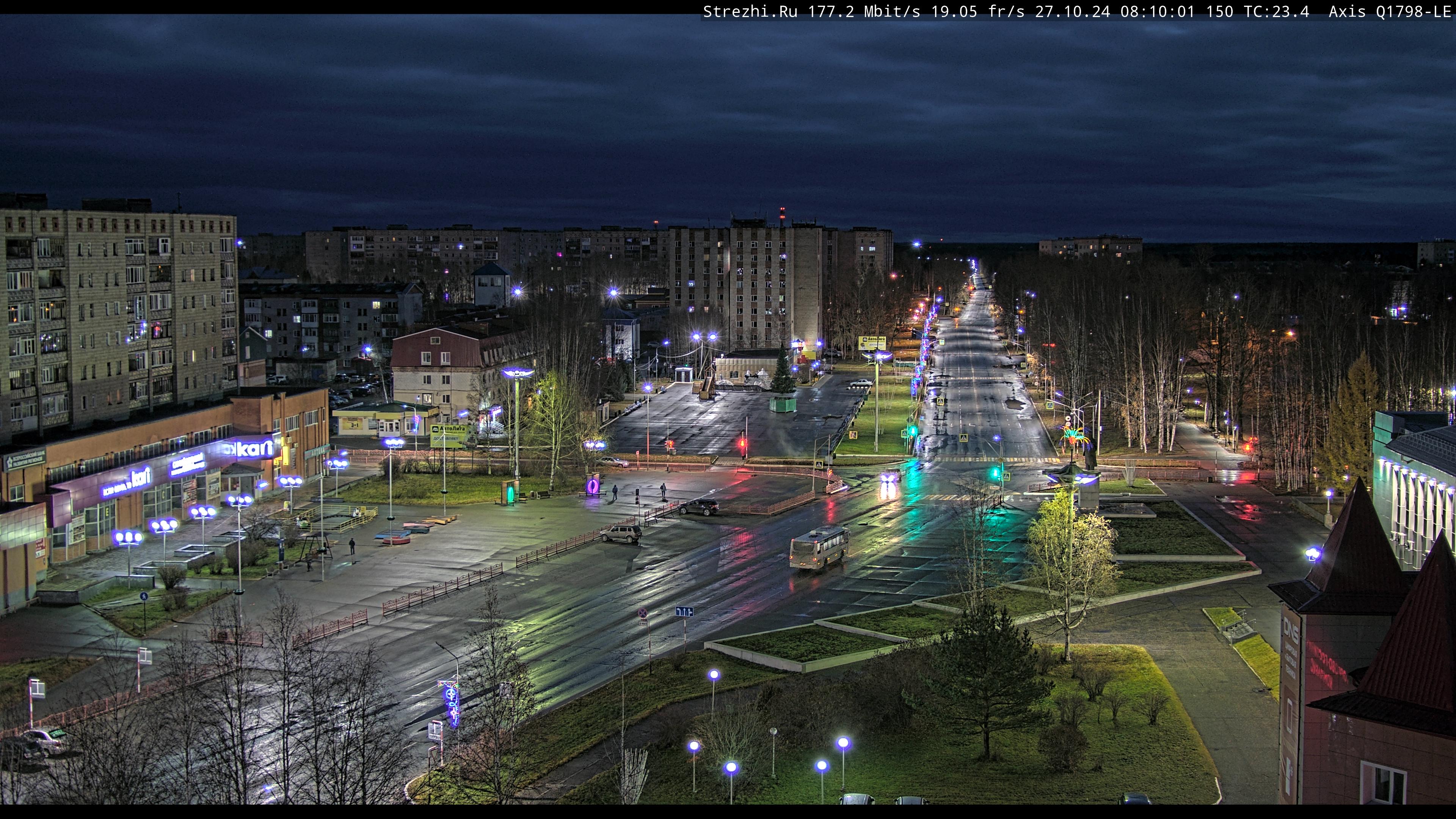The width and height of the screenshot is (1456, 819).
Task: Select the TC:23.4 temperature reading
Action: point(1276,11)
